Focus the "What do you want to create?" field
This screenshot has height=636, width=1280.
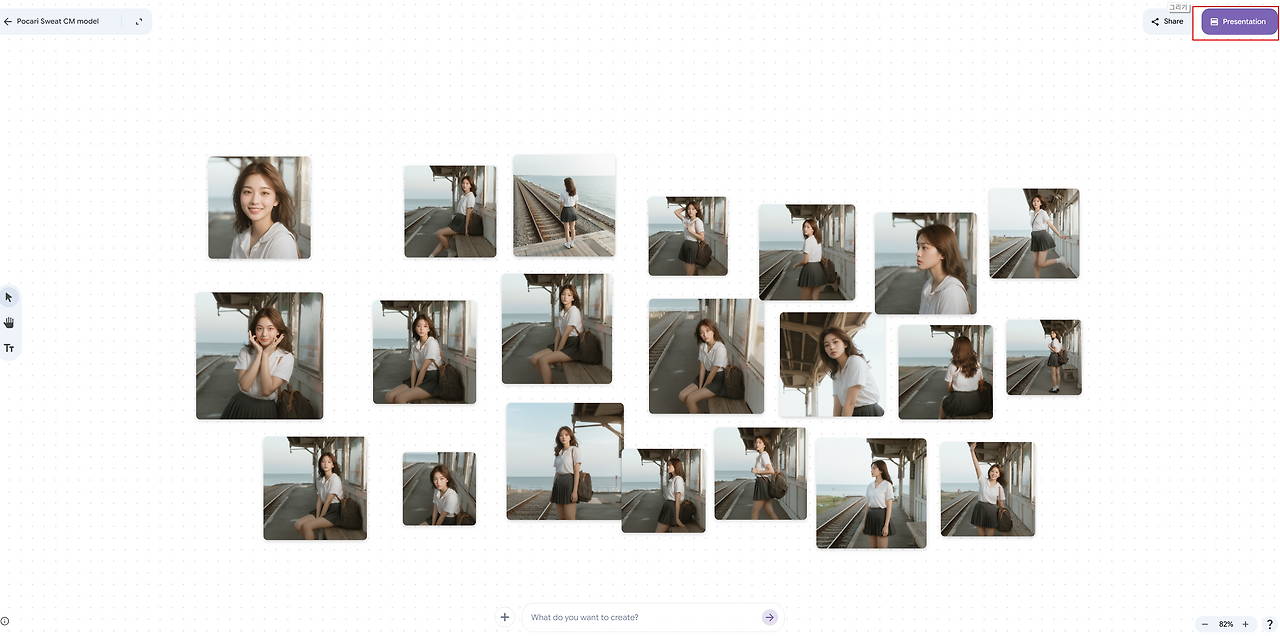(642, 617)
